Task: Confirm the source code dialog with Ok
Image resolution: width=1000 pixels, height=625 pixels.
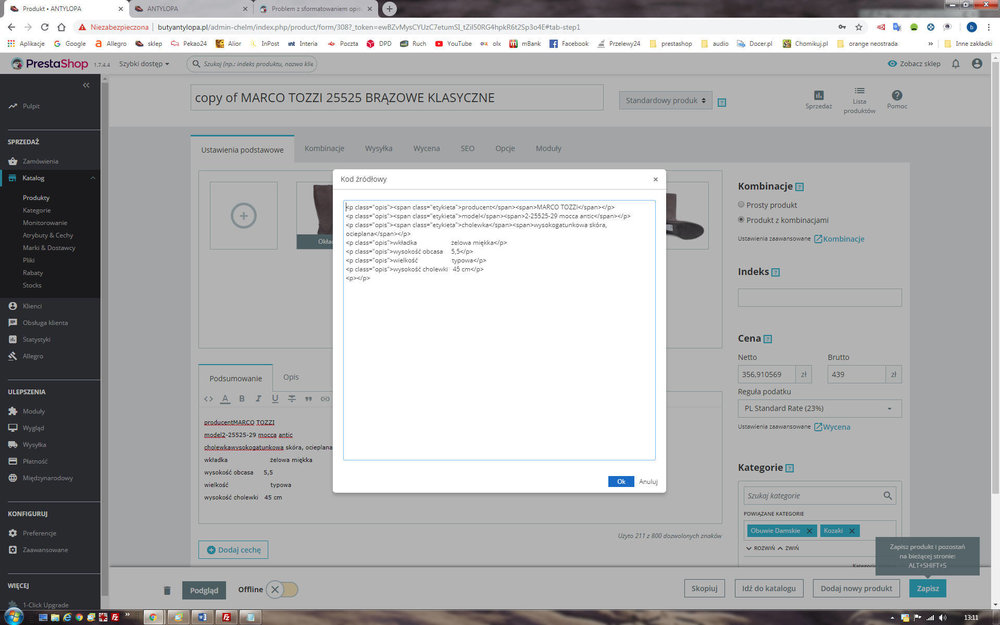Action: click(621, 482)
